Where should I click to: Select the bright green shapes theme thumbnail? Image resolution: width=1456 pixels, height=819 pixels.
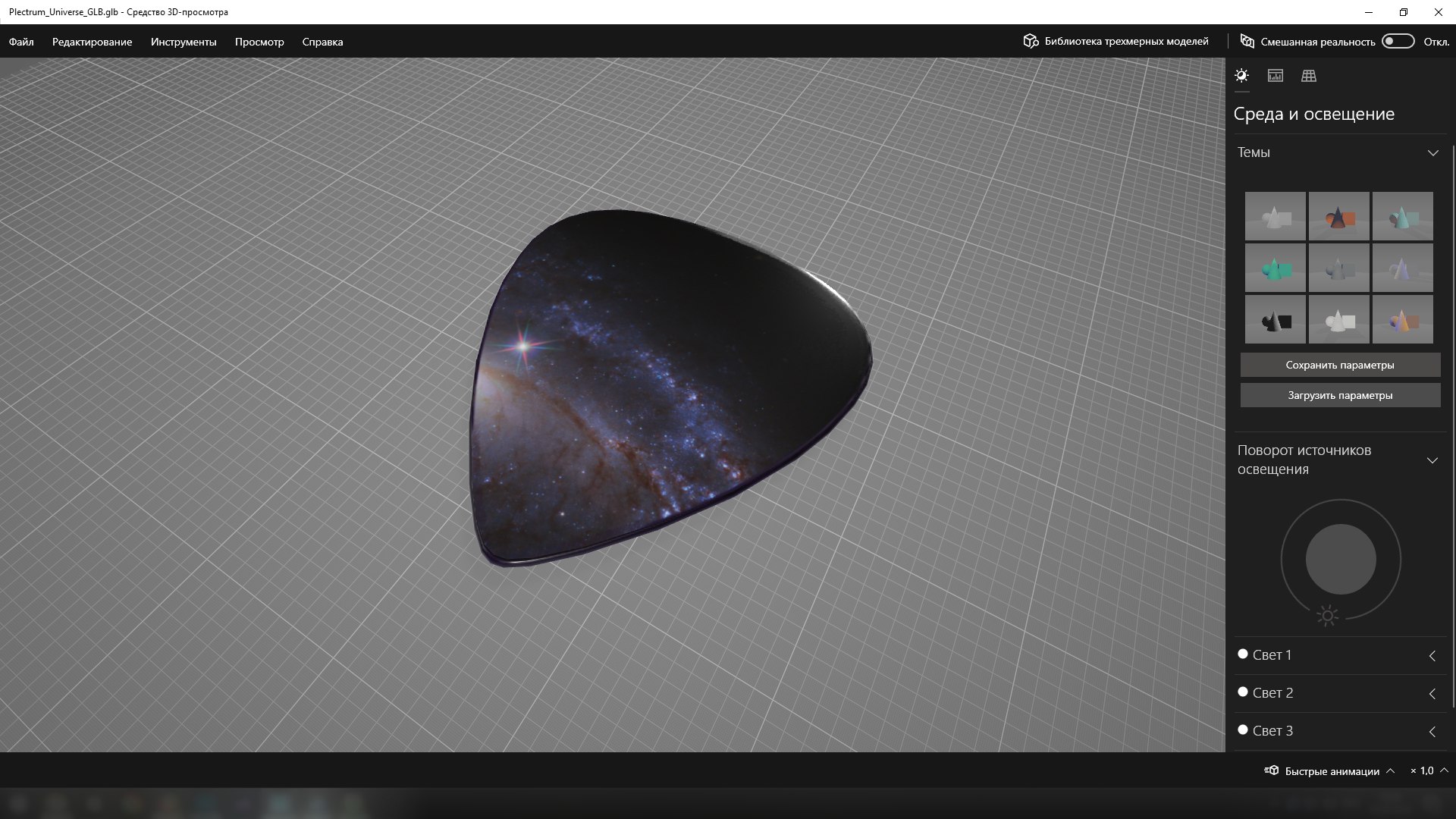point(1276,268)
